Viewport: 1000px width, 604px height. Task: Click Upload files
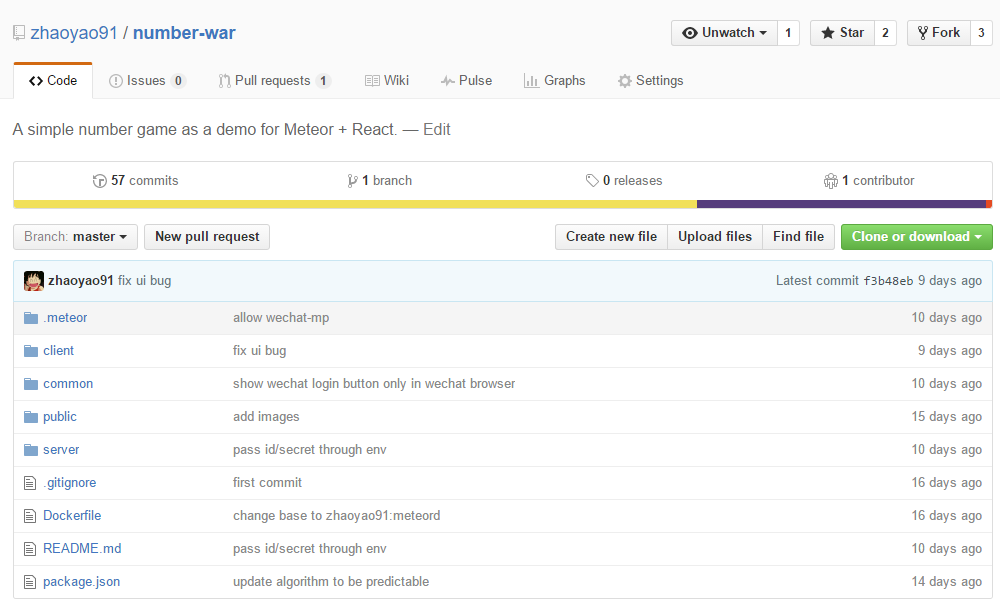point(715,237)
